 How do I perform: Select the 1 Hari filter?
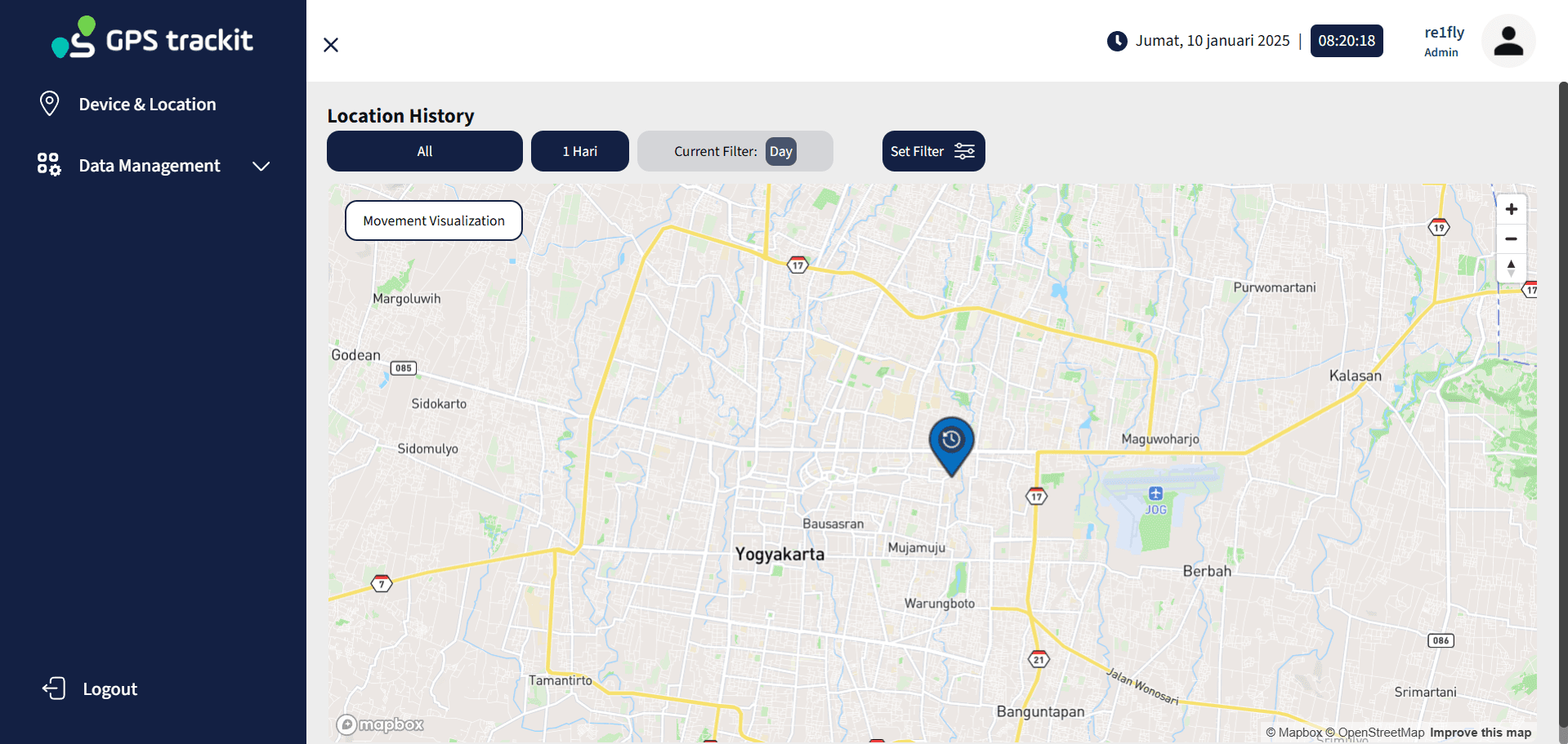[579, 151]
